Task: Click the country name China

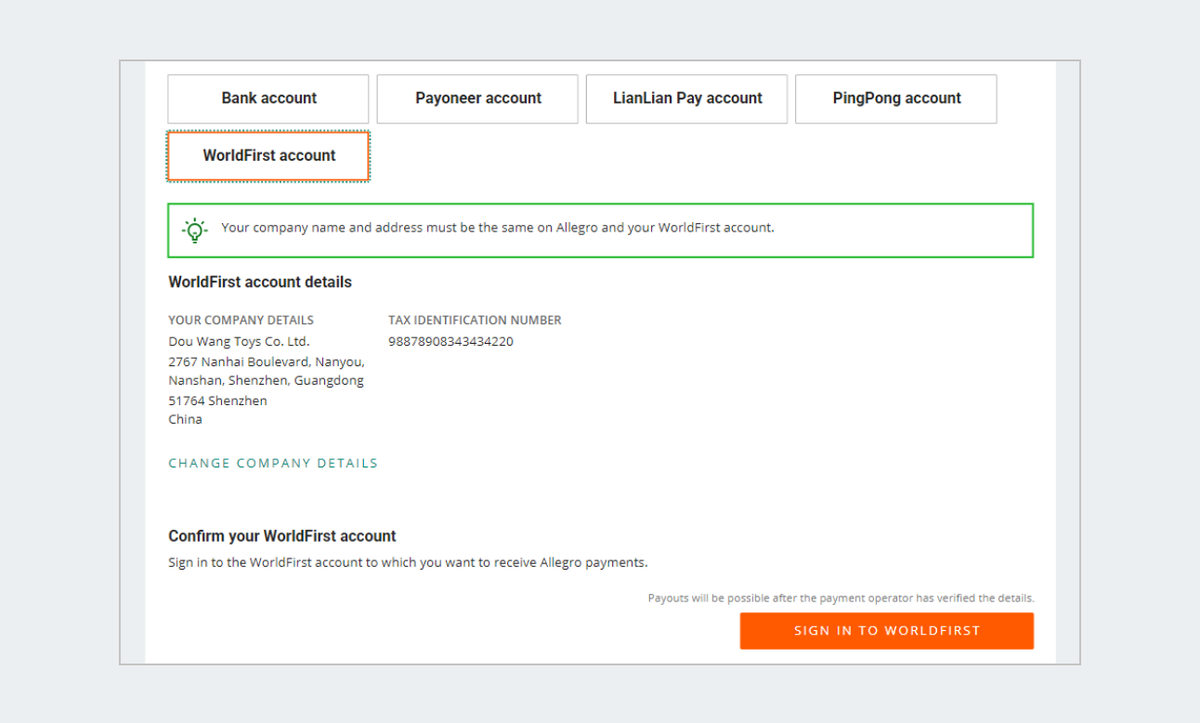Action: [185, 419]
